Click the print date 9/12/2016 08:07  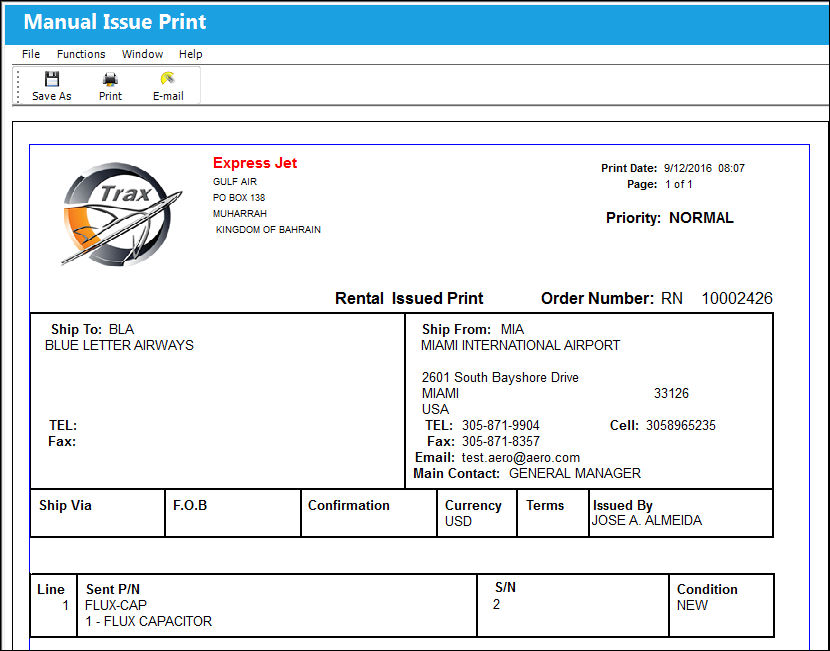(704, 168)
